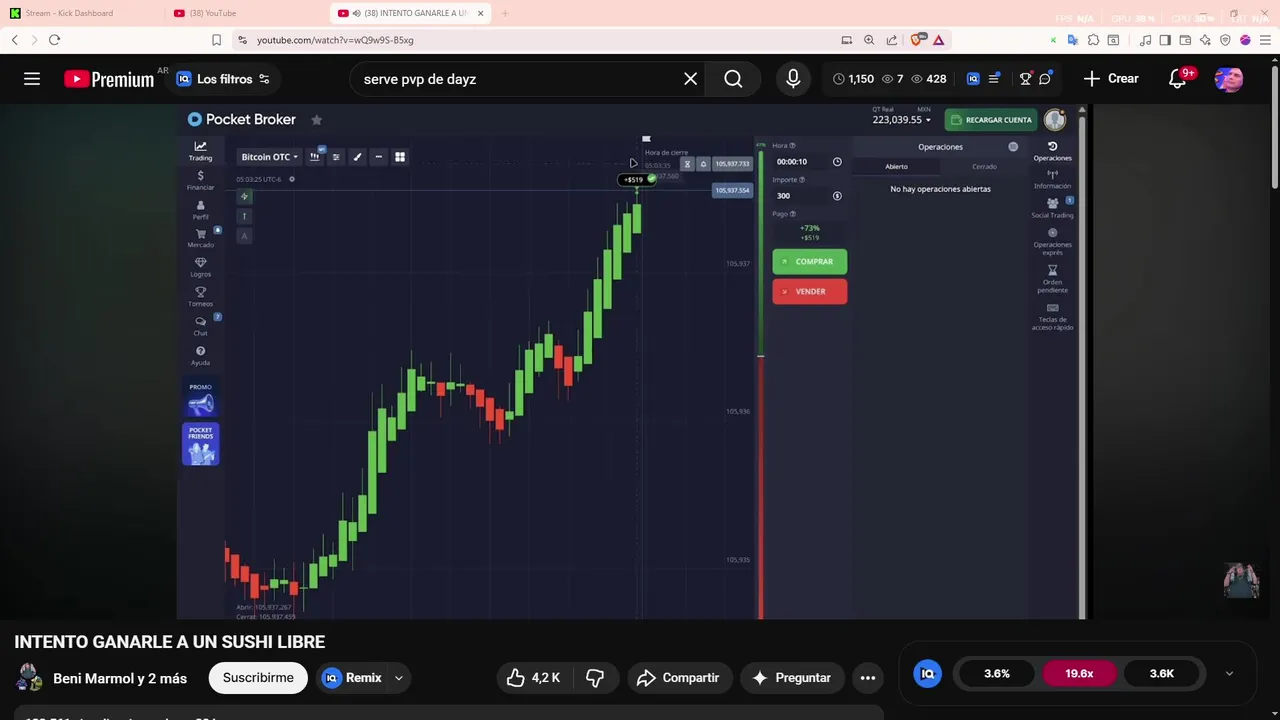Switch to the Abierto operations tab

tap(896, 167)
